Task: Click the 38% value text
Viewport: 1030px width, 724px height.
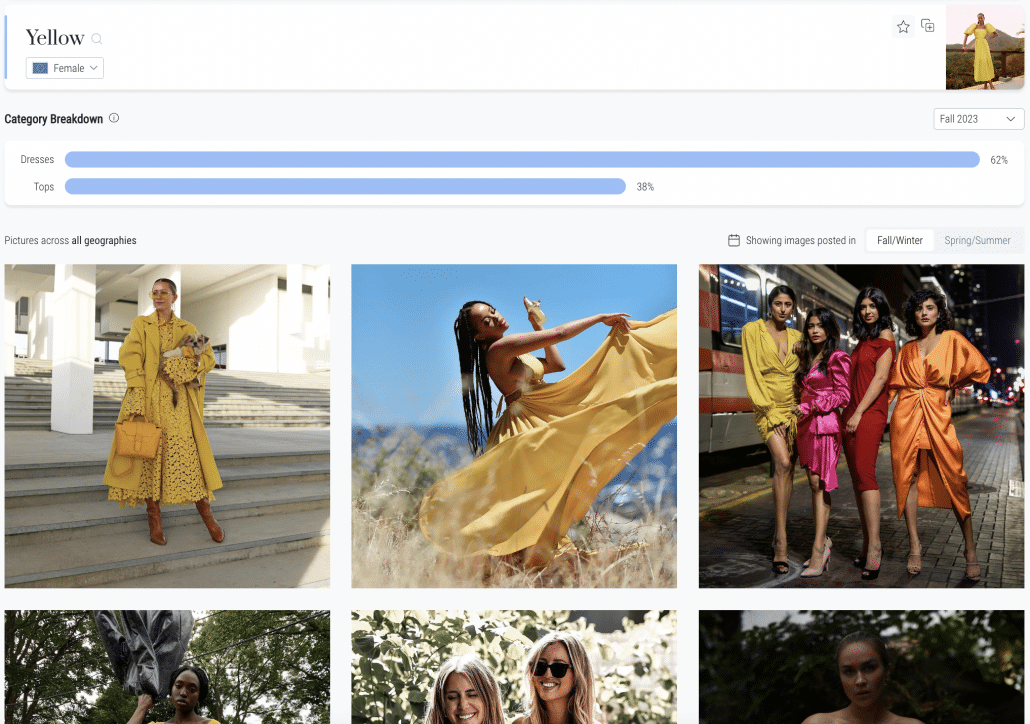Action: click(x=645, y=187)
